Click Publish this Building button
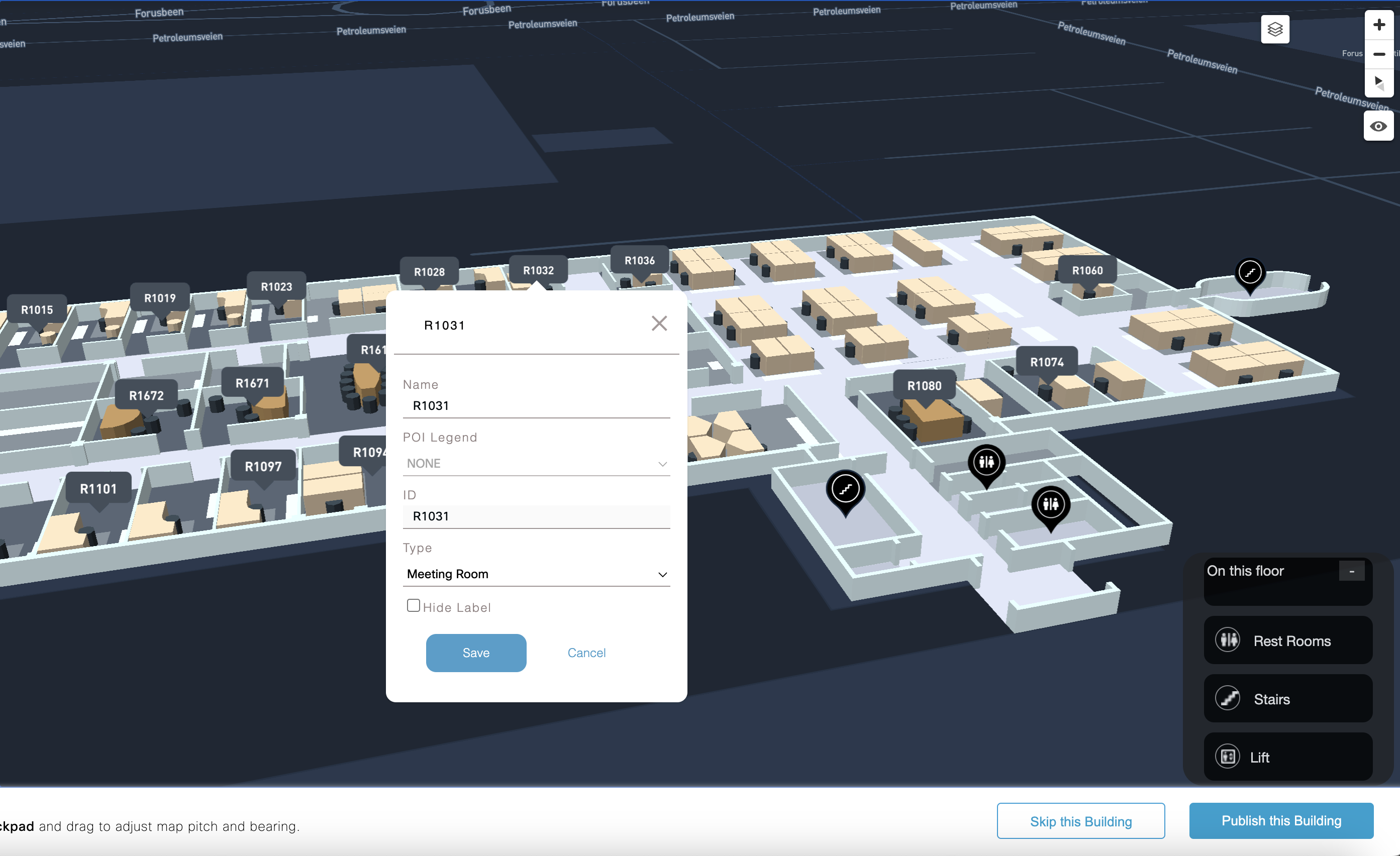The width and height of the screenshot is (1400, 856). click(1281, 820)
